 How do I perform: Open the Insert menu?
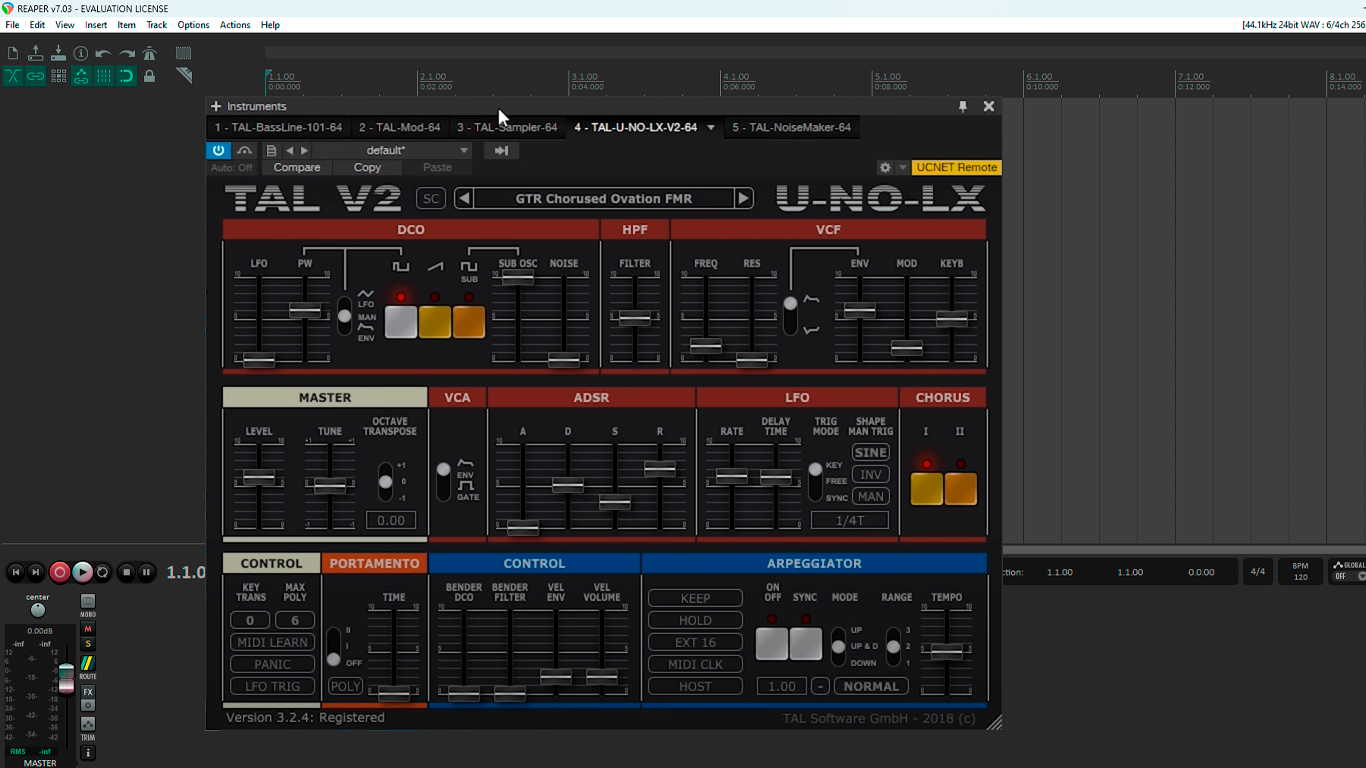click(x=96, y=25)
